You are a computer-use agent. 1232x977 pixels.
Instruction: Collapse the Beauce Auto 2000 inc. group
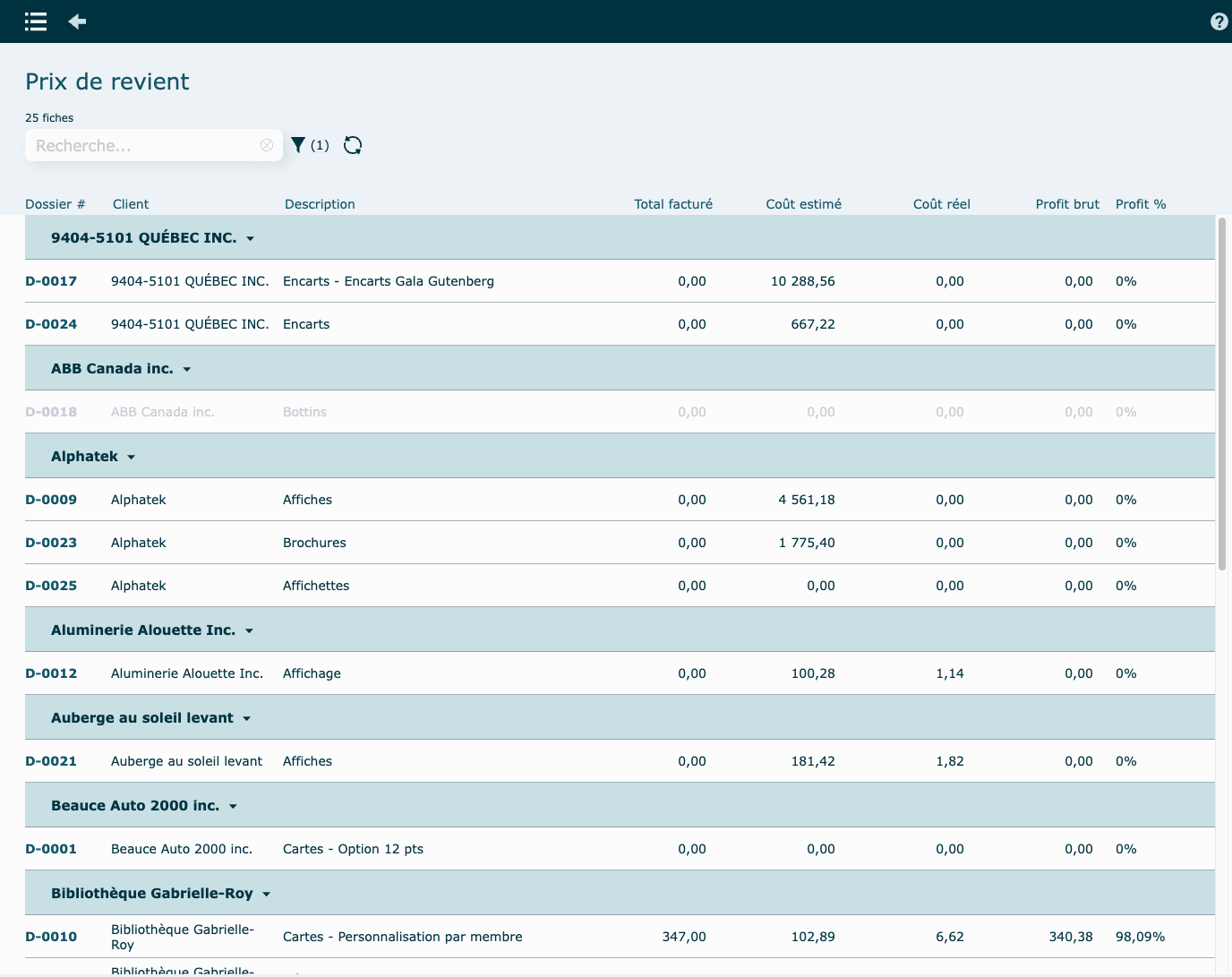click(233, 806)
